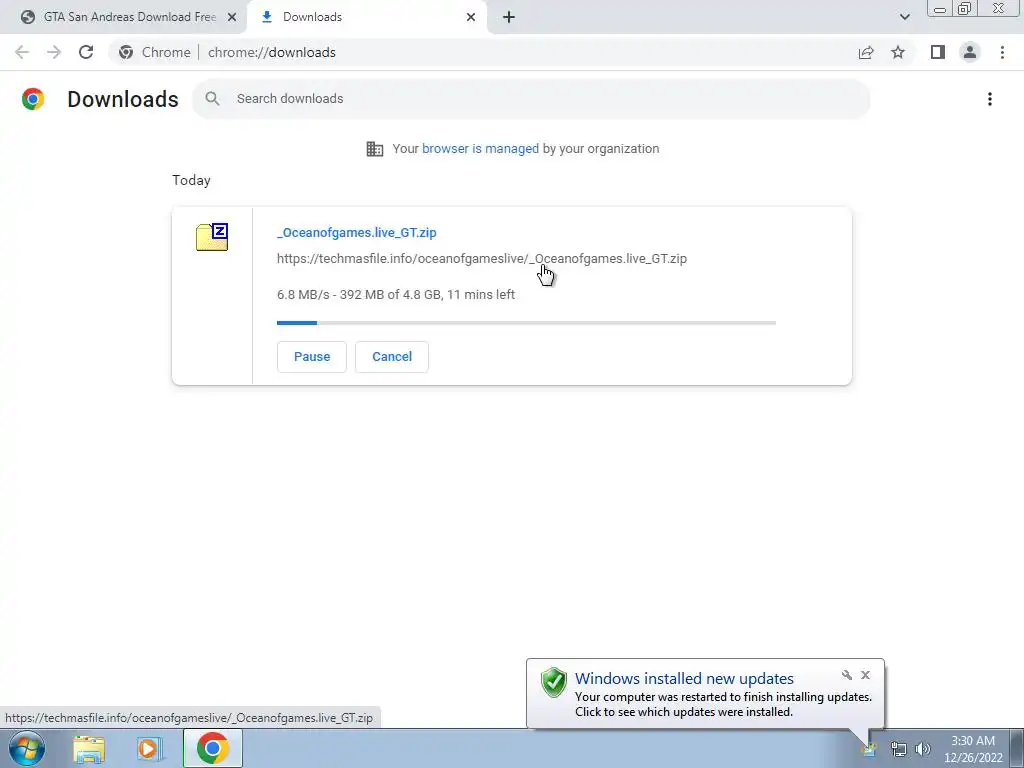
Task: Close the Downloads tab
Action: (471, 17)
